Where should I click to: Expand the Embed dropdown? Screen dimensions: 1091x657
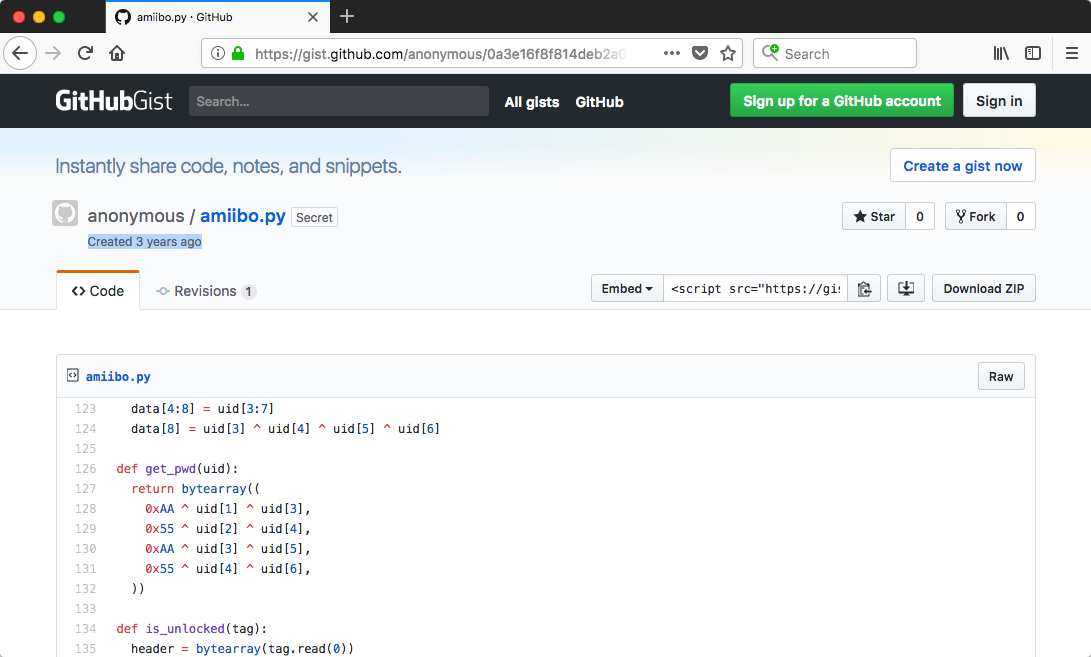click(x=627, y=289)
